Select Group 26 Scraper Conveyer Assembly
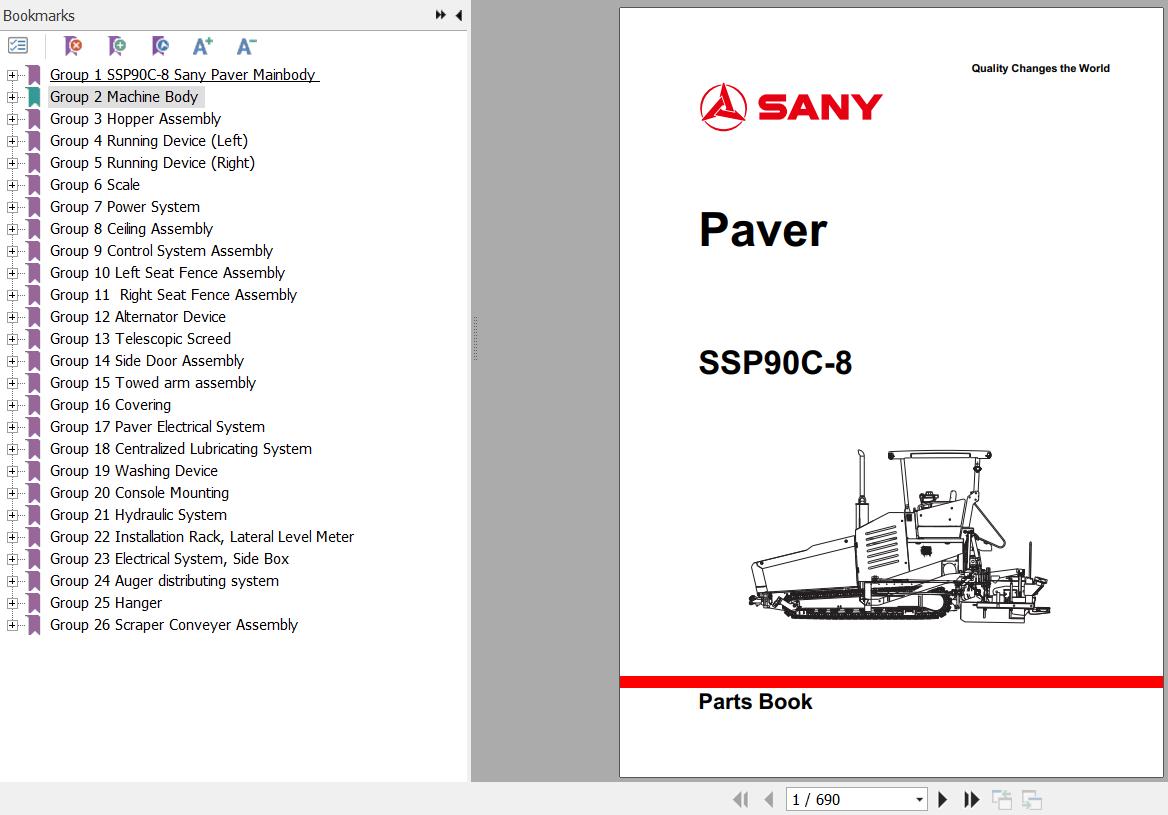The width and height of the screenshot is (1168, 815). tap(173, 624)
